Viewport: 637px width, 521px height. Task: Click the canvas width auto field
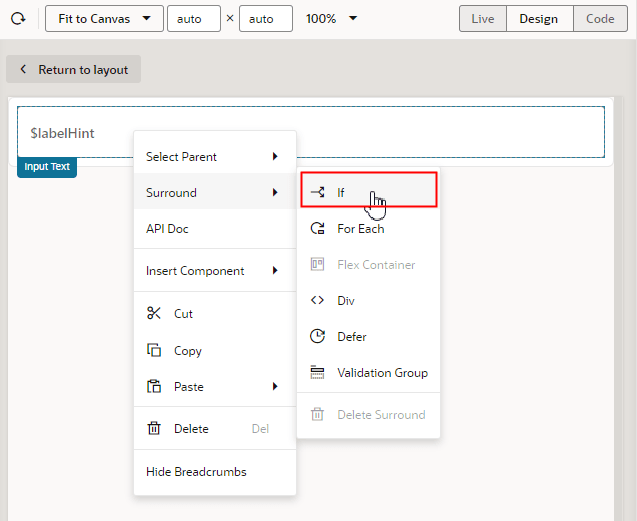[193, 19]
